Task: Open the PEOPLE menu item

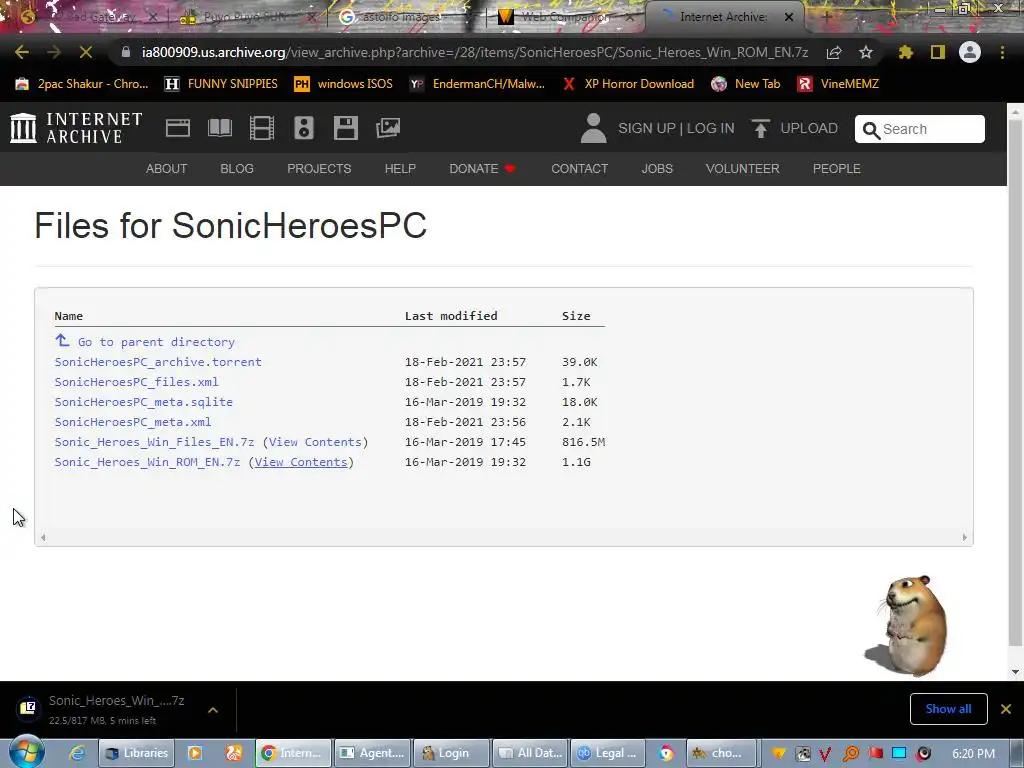Action: (x=837, y=168)
